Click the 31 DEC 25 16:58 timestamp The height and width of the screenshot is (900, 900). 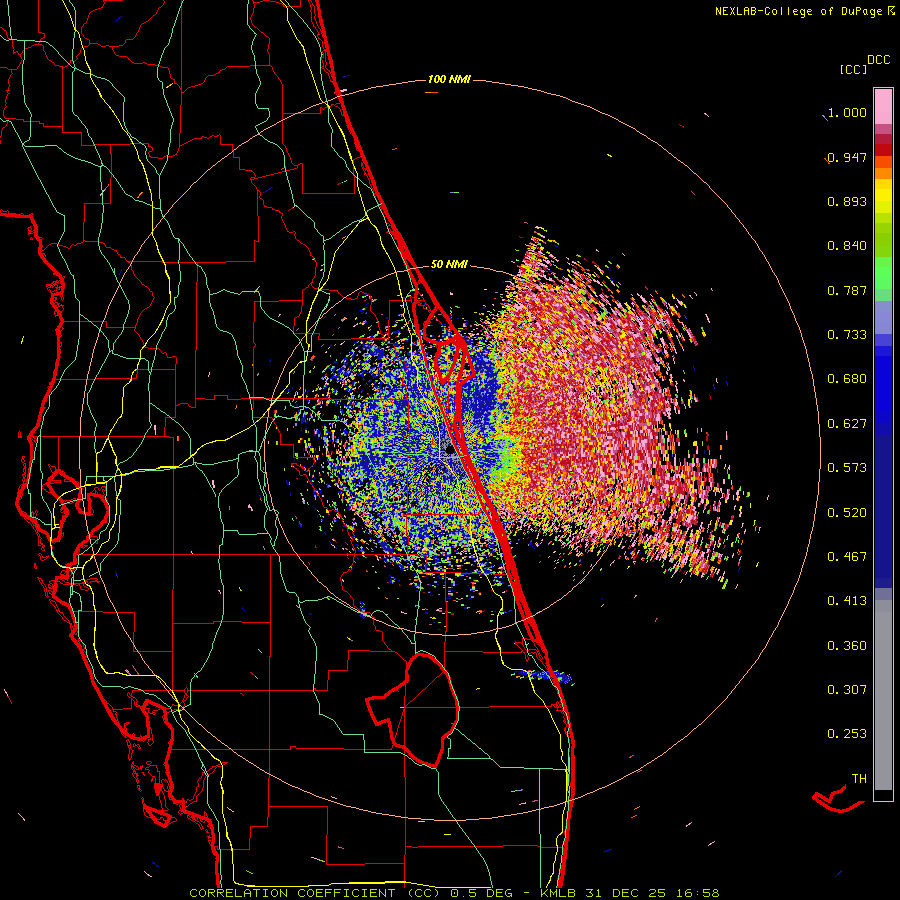[652, 893]
